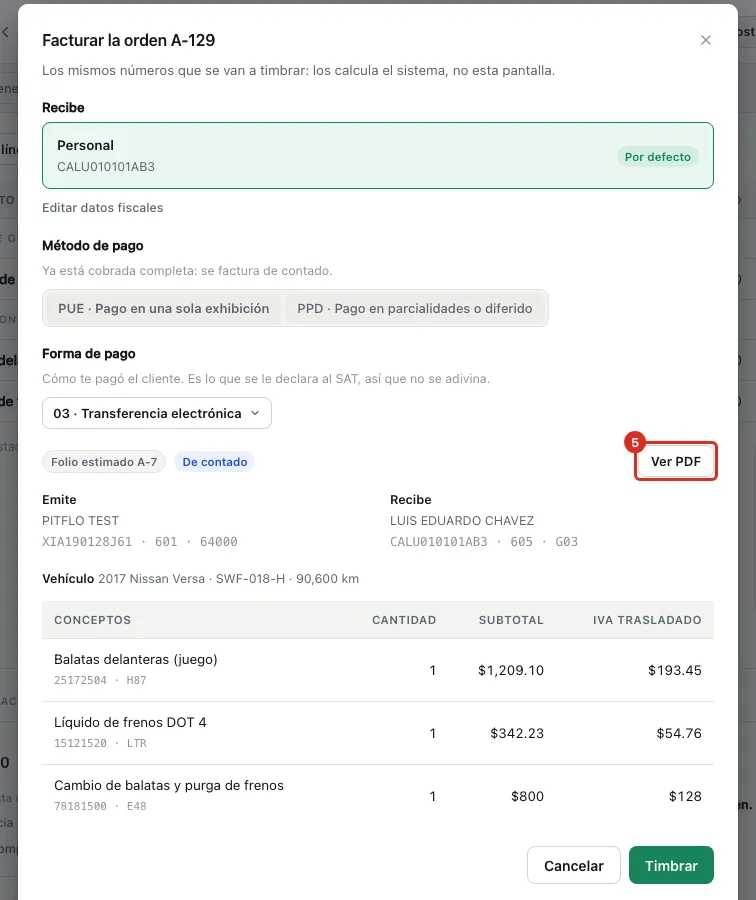Choose PUE · Pago en una sola exhibición

point(164,308)
